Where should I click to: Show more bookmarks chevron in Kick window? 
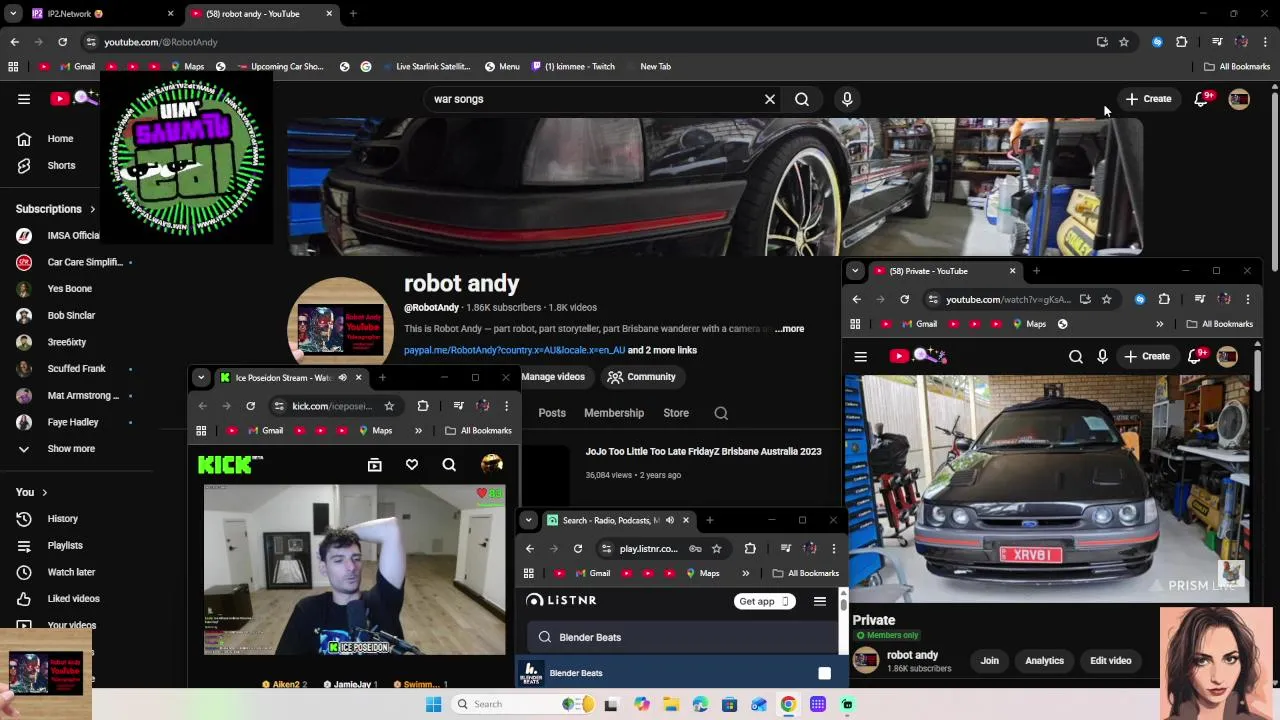(418, 431)
